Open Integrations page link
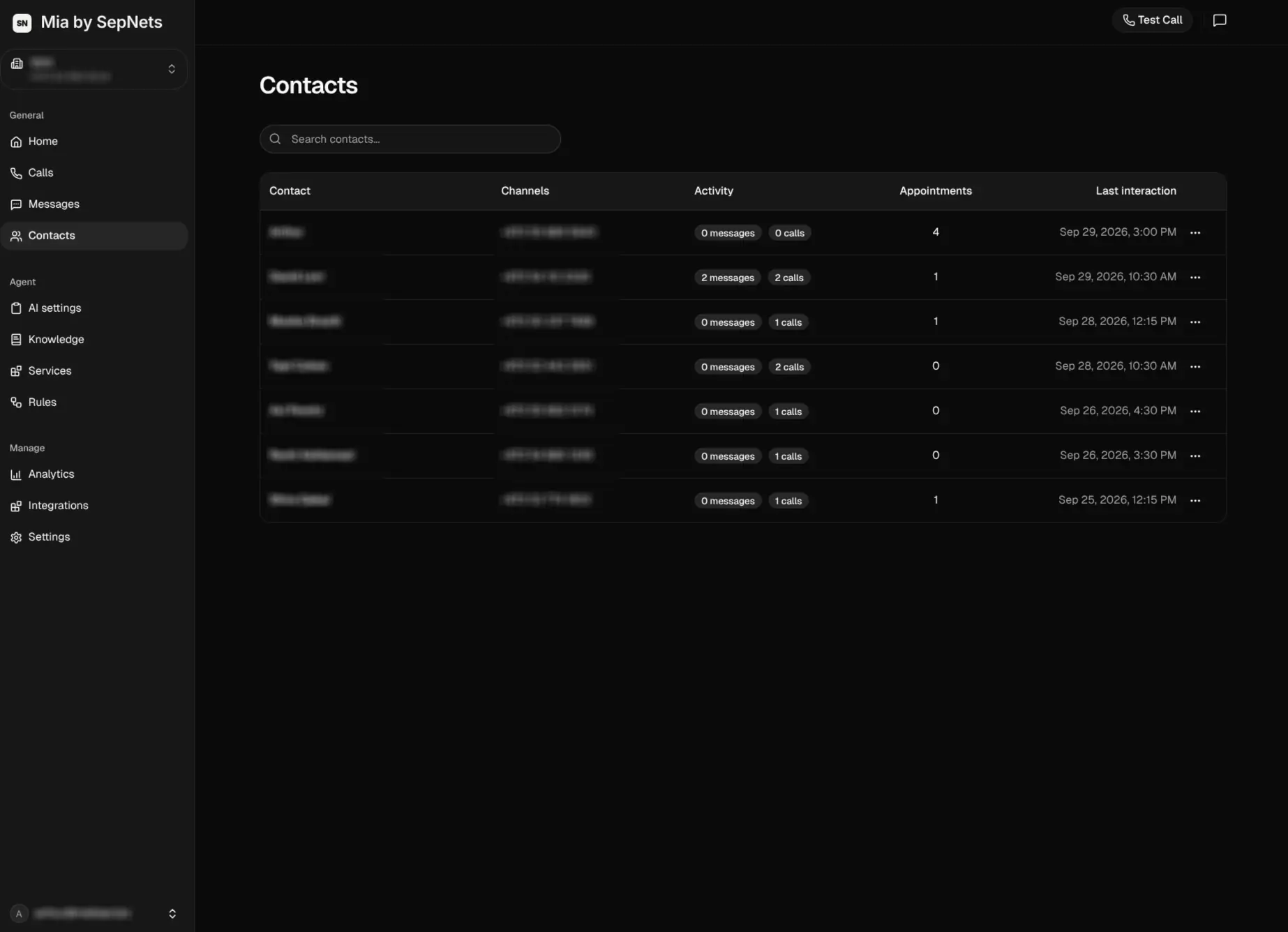1288x932 pixels. pos(94,506)
